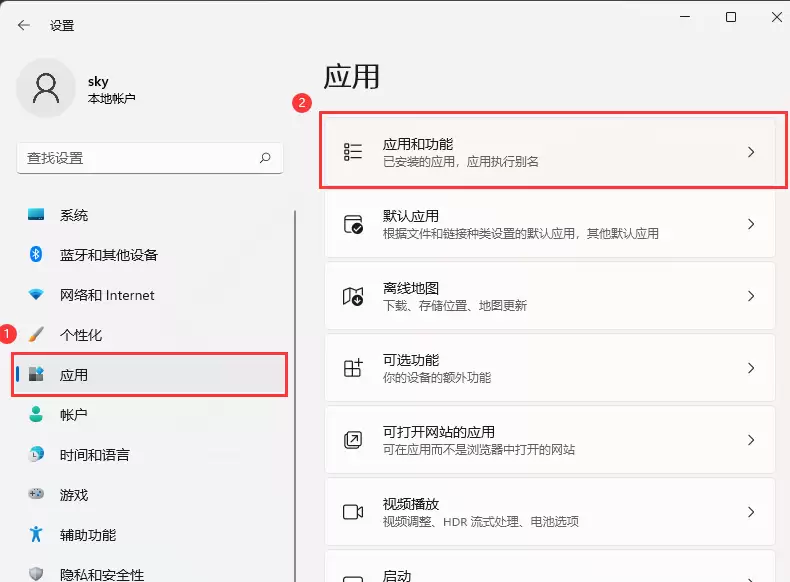Image resolution: width=790 pixels, height=582 pixels.
Task: Click the Bluetooth icon for 蓝牙和其他设备
Action: [36, 254]
